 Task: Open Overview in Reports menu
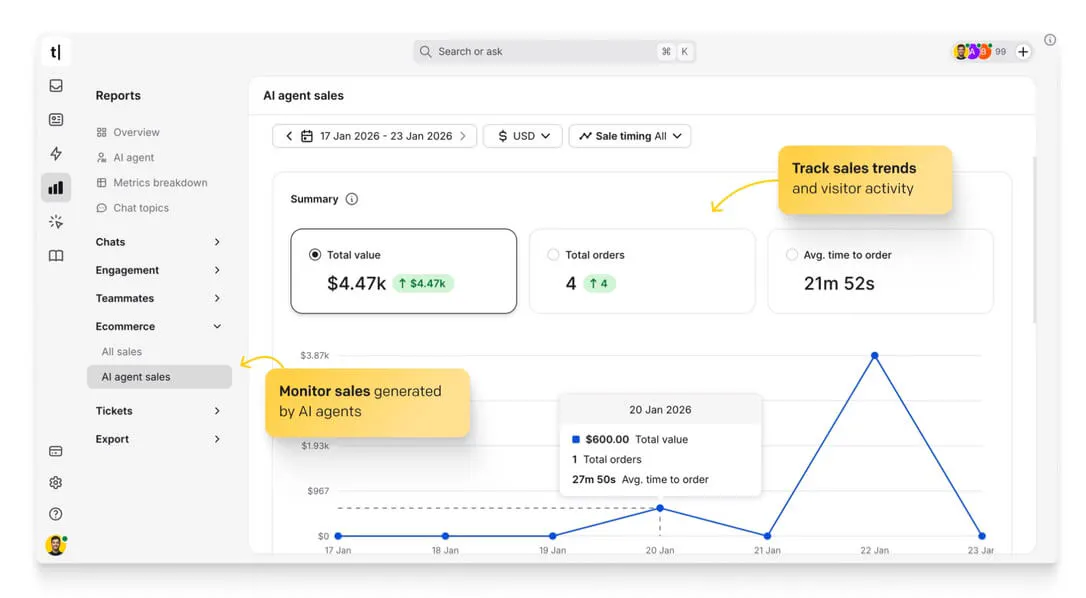point(136,132)
